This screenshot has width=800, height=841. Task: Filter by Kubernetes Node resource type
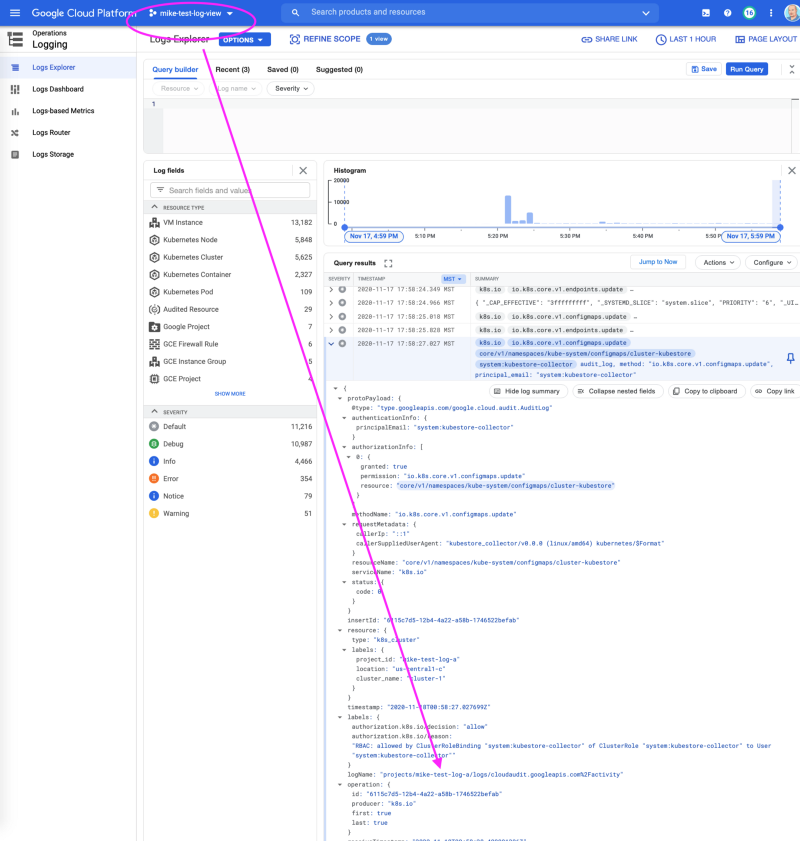231,240
